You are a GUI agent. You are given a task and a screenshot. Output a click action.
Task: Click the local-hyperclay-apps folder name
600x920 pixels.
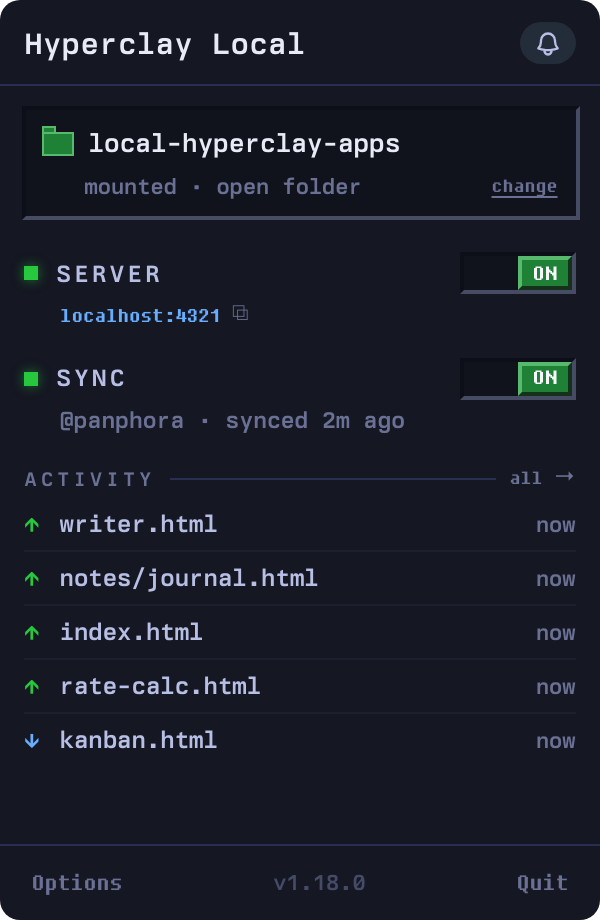(244, 144)
